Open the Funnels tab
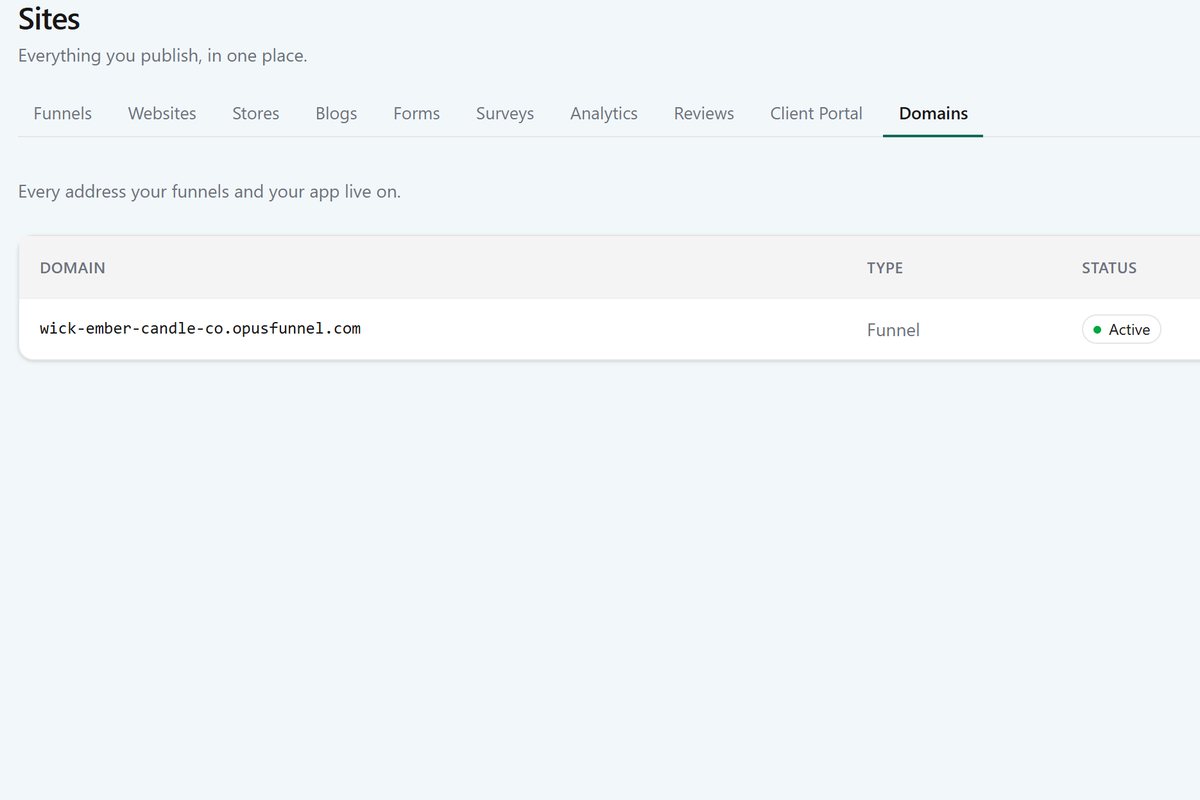This screenshot has height=800, width=1200. 62,113
